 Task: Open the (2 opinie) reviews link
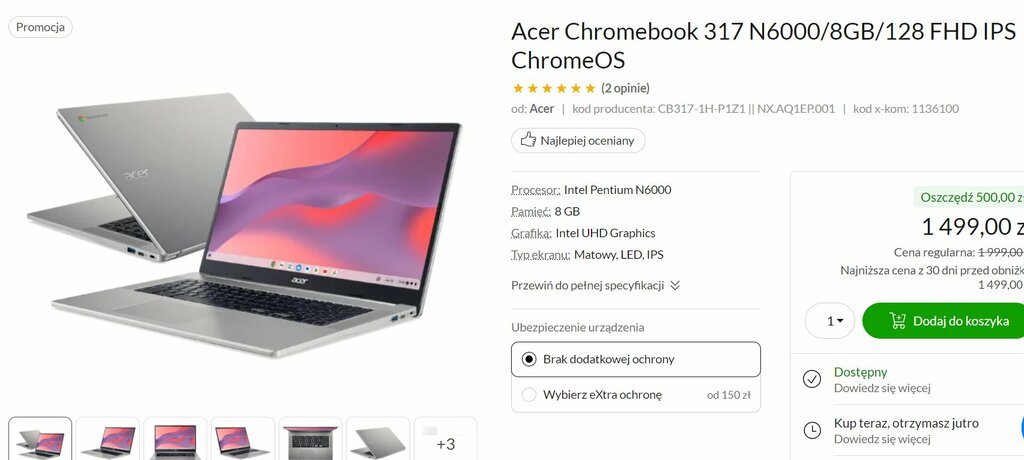tap(625, 88)
